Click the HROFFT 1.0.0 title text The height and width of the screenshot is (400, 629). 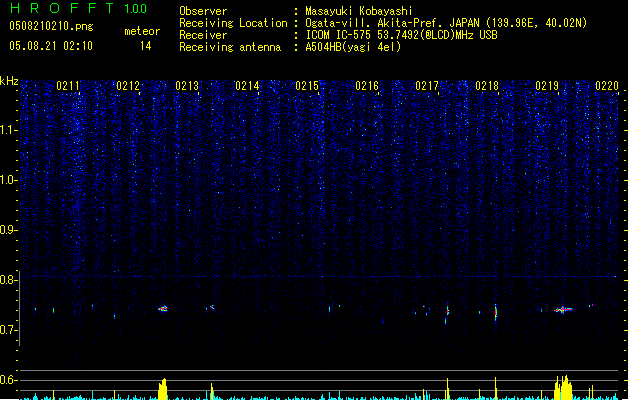(x=79, y=8)
